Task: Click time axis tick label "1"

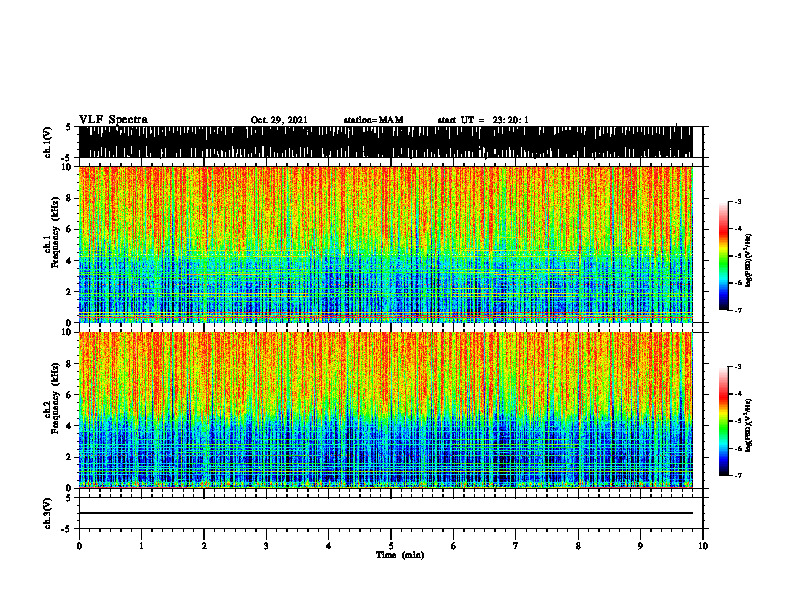Action: tap(141, 546)
